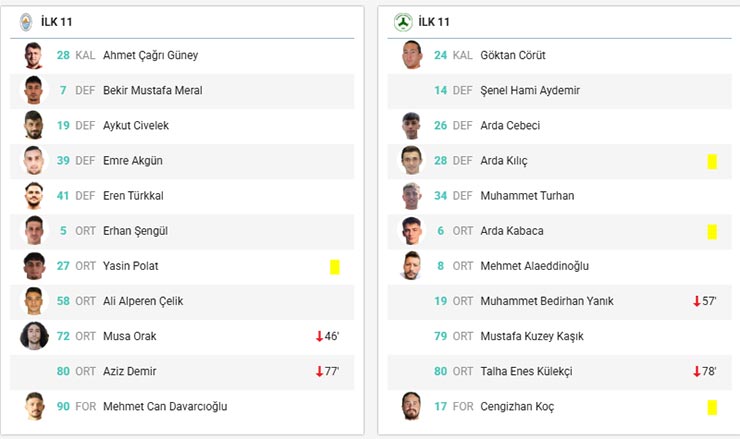The image size is (740, 439).
Task: Open Musa Orak's curly-haired player photo
Action: click(x=34, y=336)
